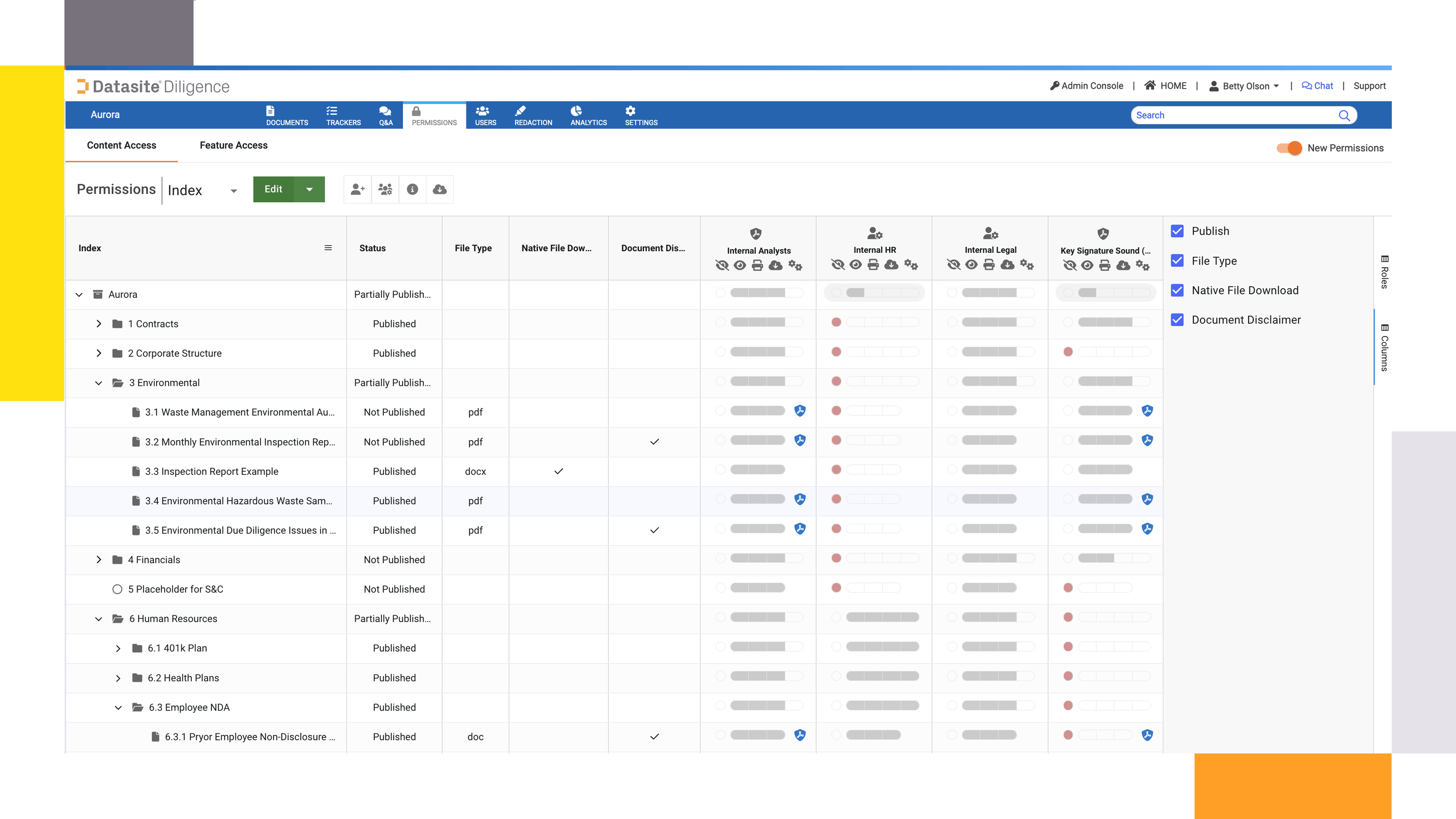Uncheck the Native File Download checkbox
Screen dimensions: 1456x819
(1178, 289)
